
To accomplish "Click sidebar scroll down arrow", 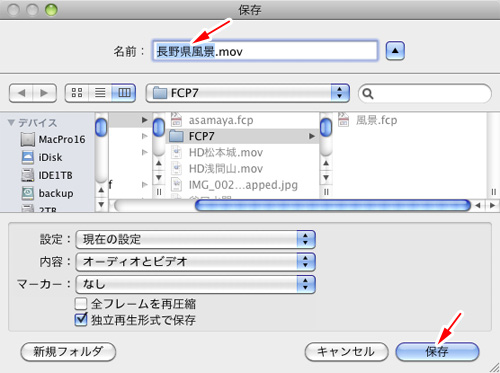I will click(101, 204).
